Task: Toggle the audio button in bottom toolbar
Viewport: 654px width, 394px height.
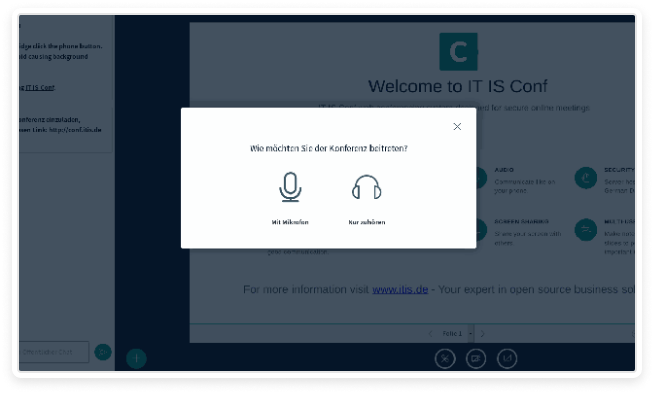Action: coord(445,359)
